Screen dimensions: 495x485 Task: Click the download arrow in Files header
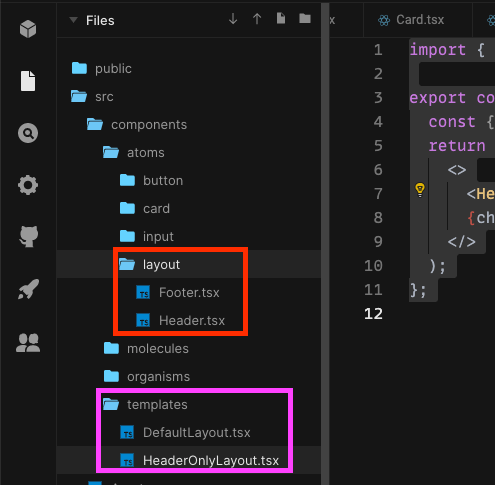tap(233, 19)
